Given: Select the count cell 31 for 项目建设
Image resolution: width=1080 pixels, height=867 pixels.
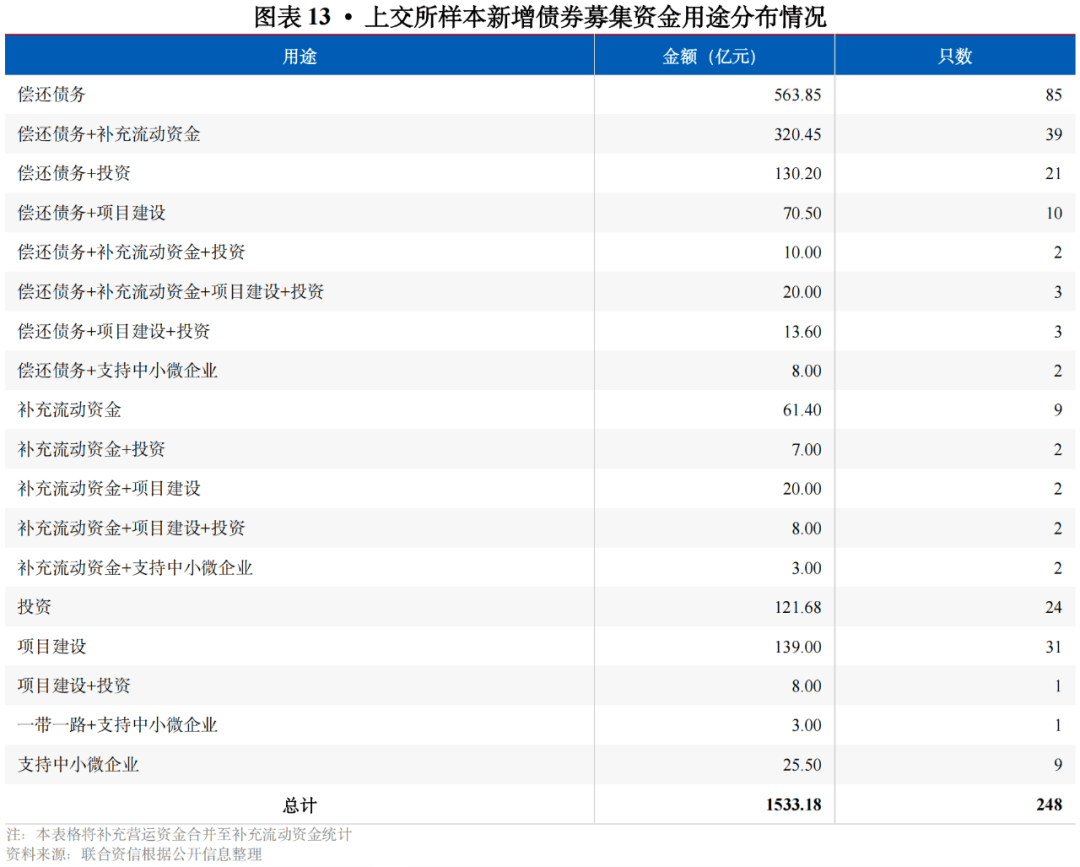Looking at the screenshot, I should tap(1053, 647).
